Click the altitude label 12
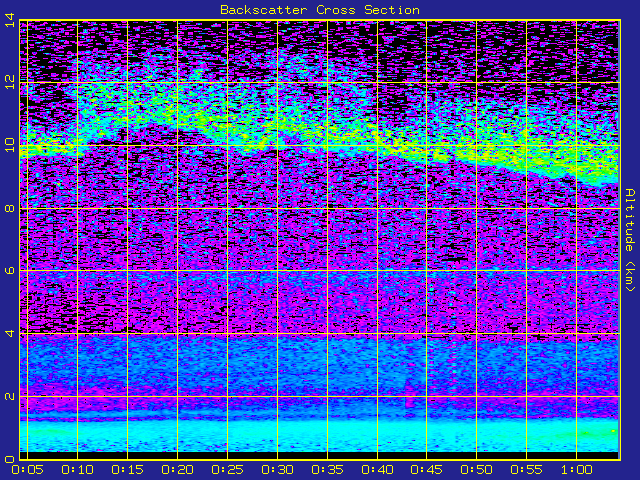The image size is (640, 480). (10, 83)
